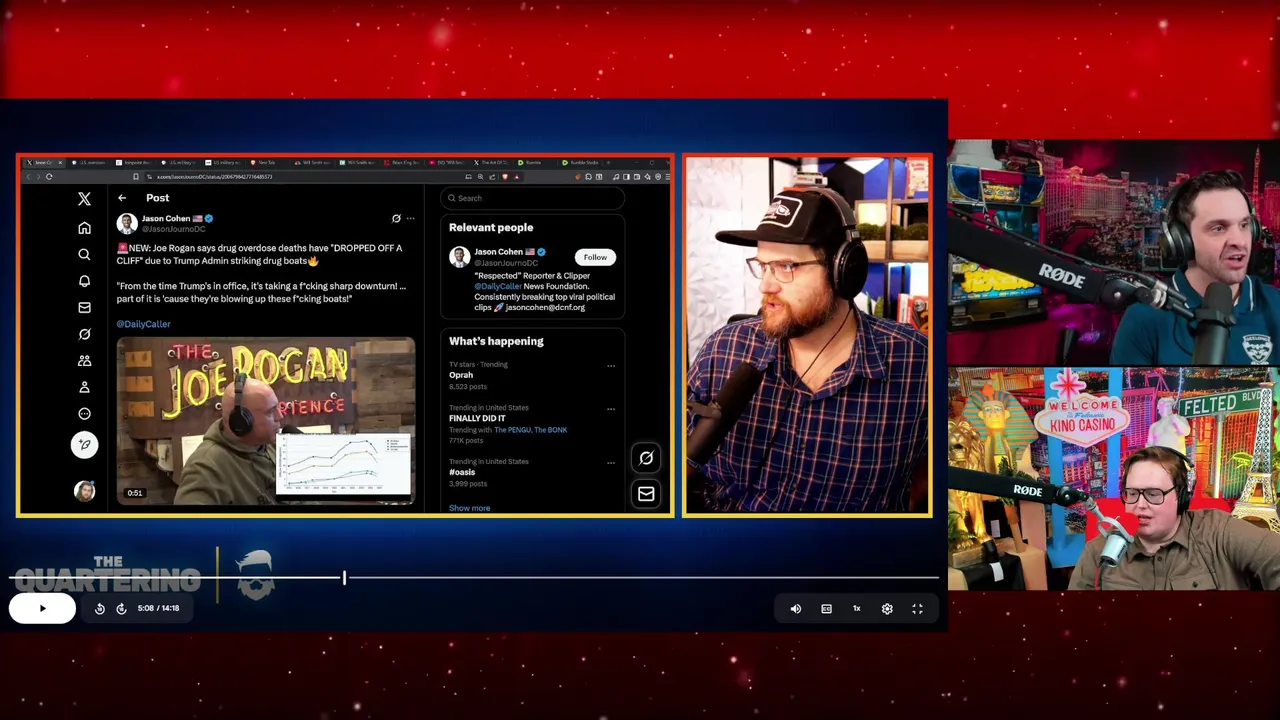This screenshot has width=1280, height=720.
Task: Open the FINALLY DID IT trend
Action: point(477,418)
